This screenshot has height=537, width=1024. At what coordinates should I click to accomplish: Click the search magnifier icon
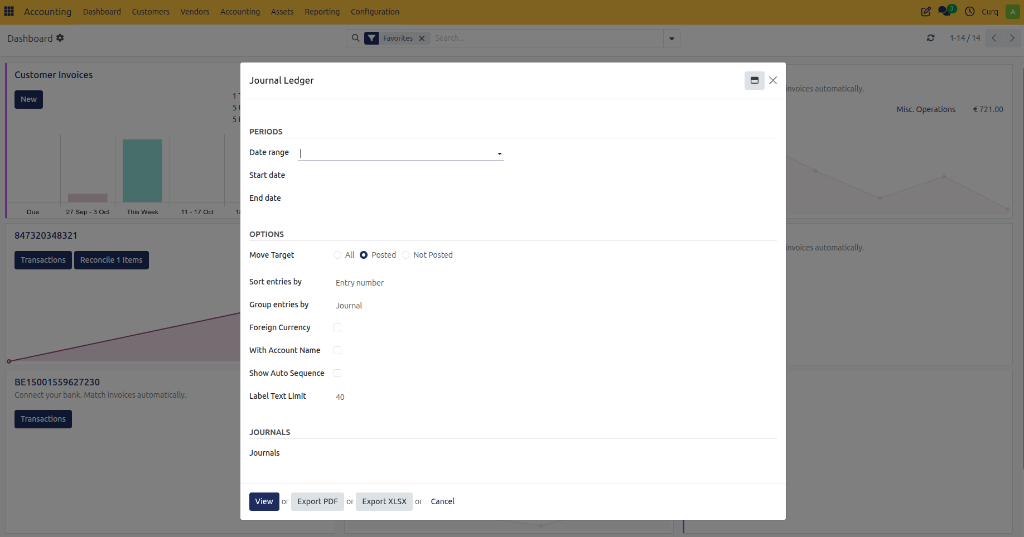[x=355, y=38]
